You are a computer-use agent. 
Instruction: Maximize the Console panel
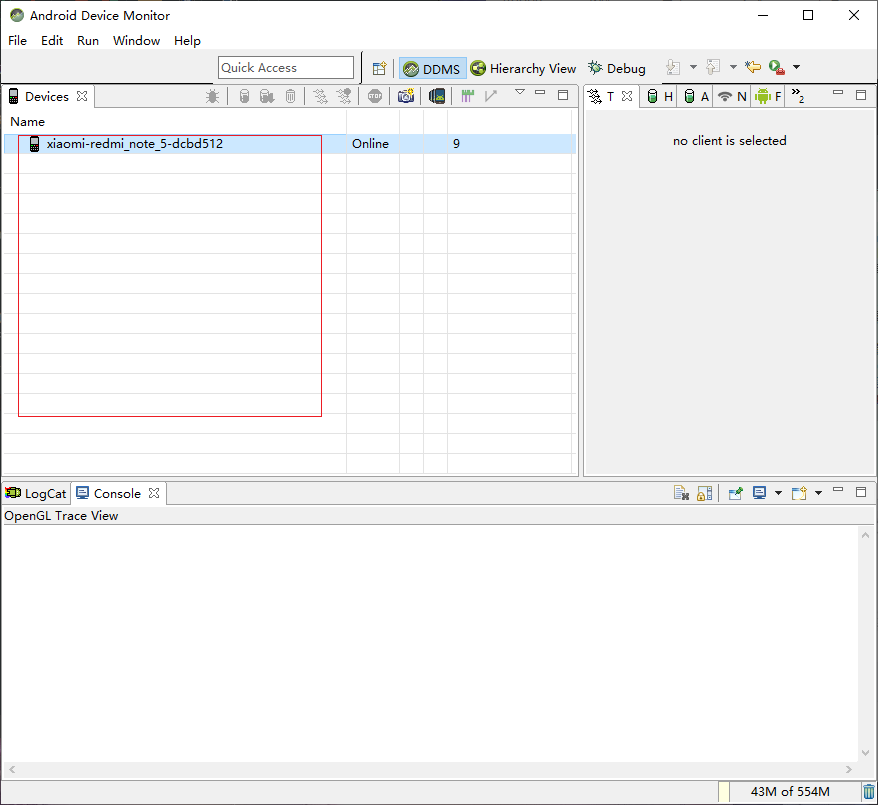[861, 492]
